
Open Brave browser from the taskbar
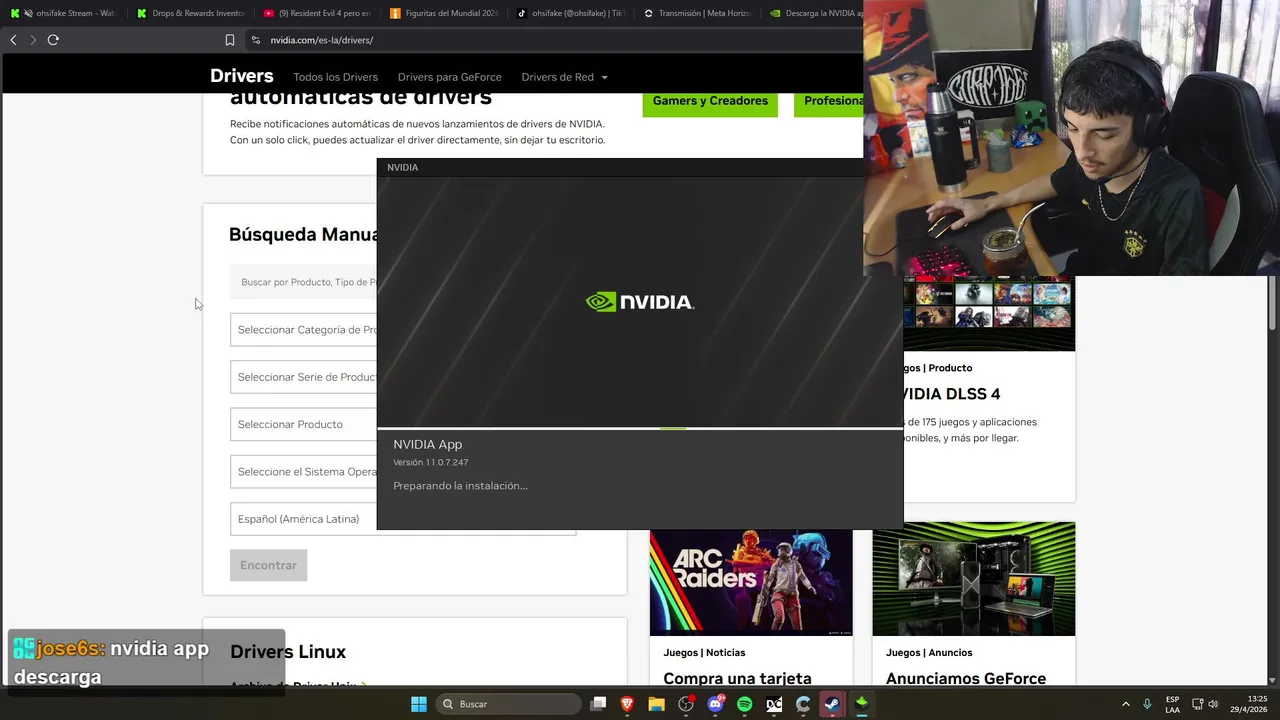627,704
